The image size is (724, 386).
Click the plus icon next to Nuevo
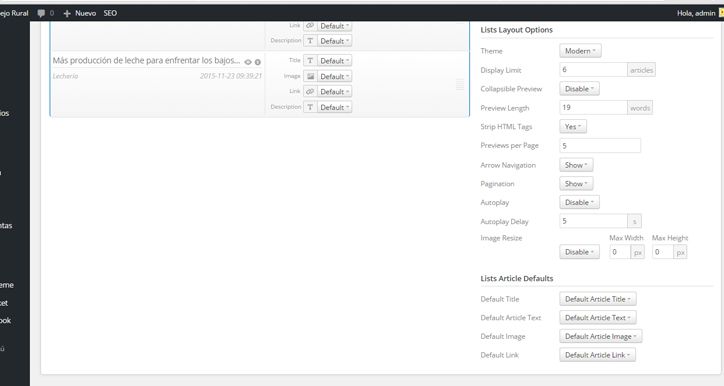67,13
